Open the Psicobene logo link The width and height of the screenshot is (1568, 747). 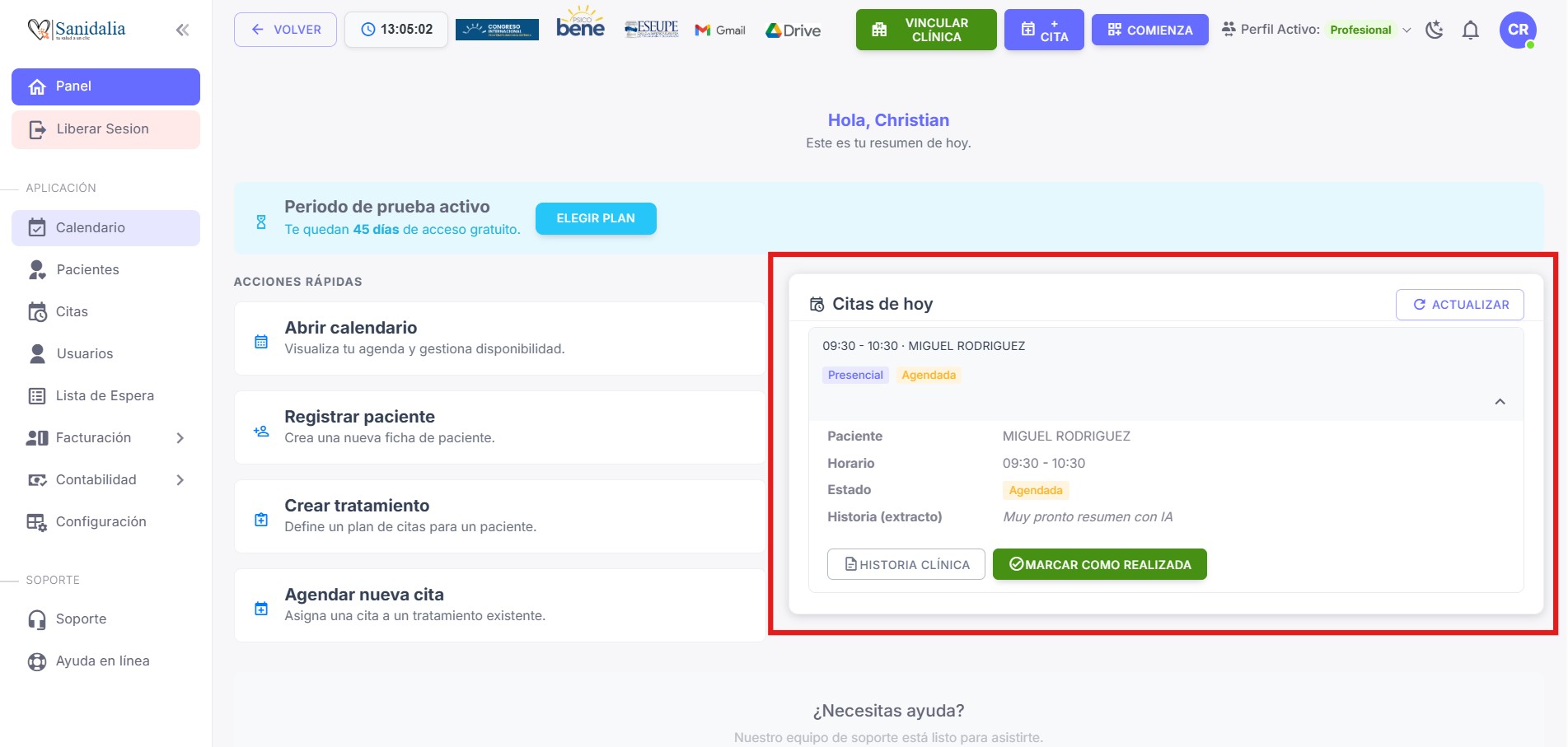coord(580,24)
